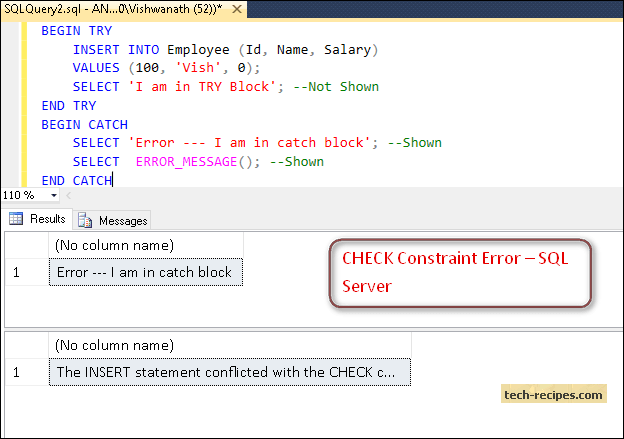Click on the 'VALUES (100, 'Vish', 0);' line
The height and width of the screenshot is (439, 624).
pos(166,68)
